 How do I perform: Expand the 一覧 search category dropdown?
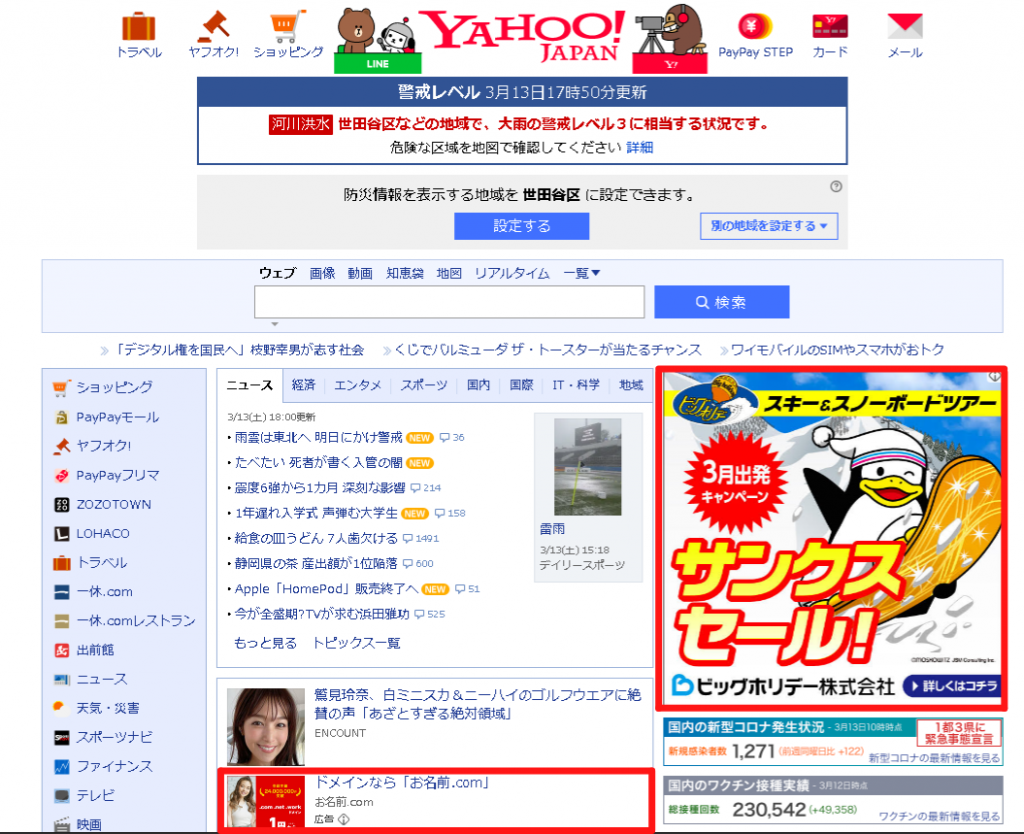coord(581,273)
